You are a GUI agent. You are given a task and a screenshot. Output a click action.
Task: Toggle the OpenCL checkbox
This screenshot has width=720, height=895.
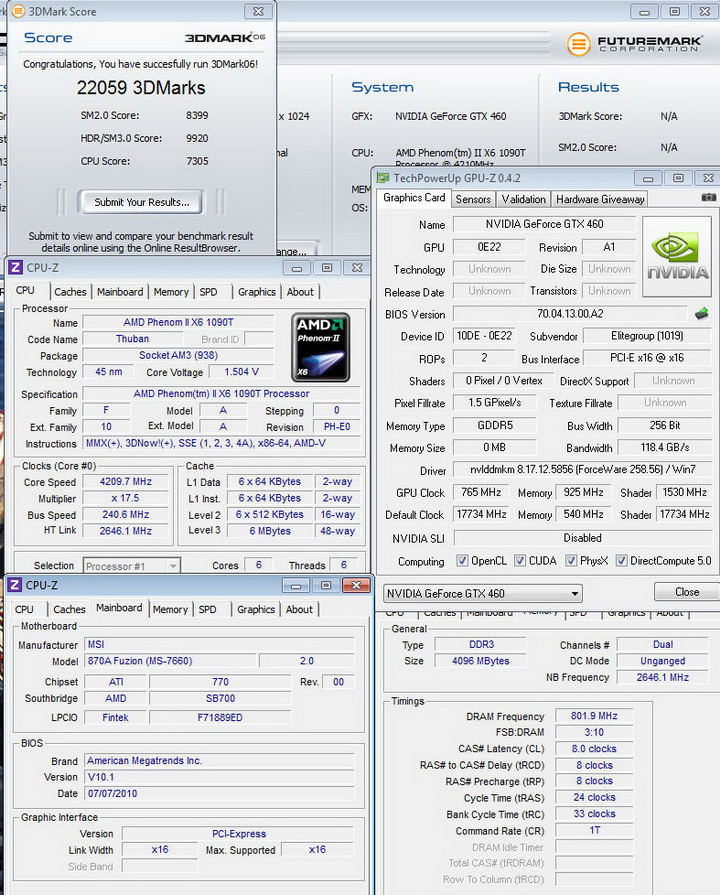pos(462,561)
